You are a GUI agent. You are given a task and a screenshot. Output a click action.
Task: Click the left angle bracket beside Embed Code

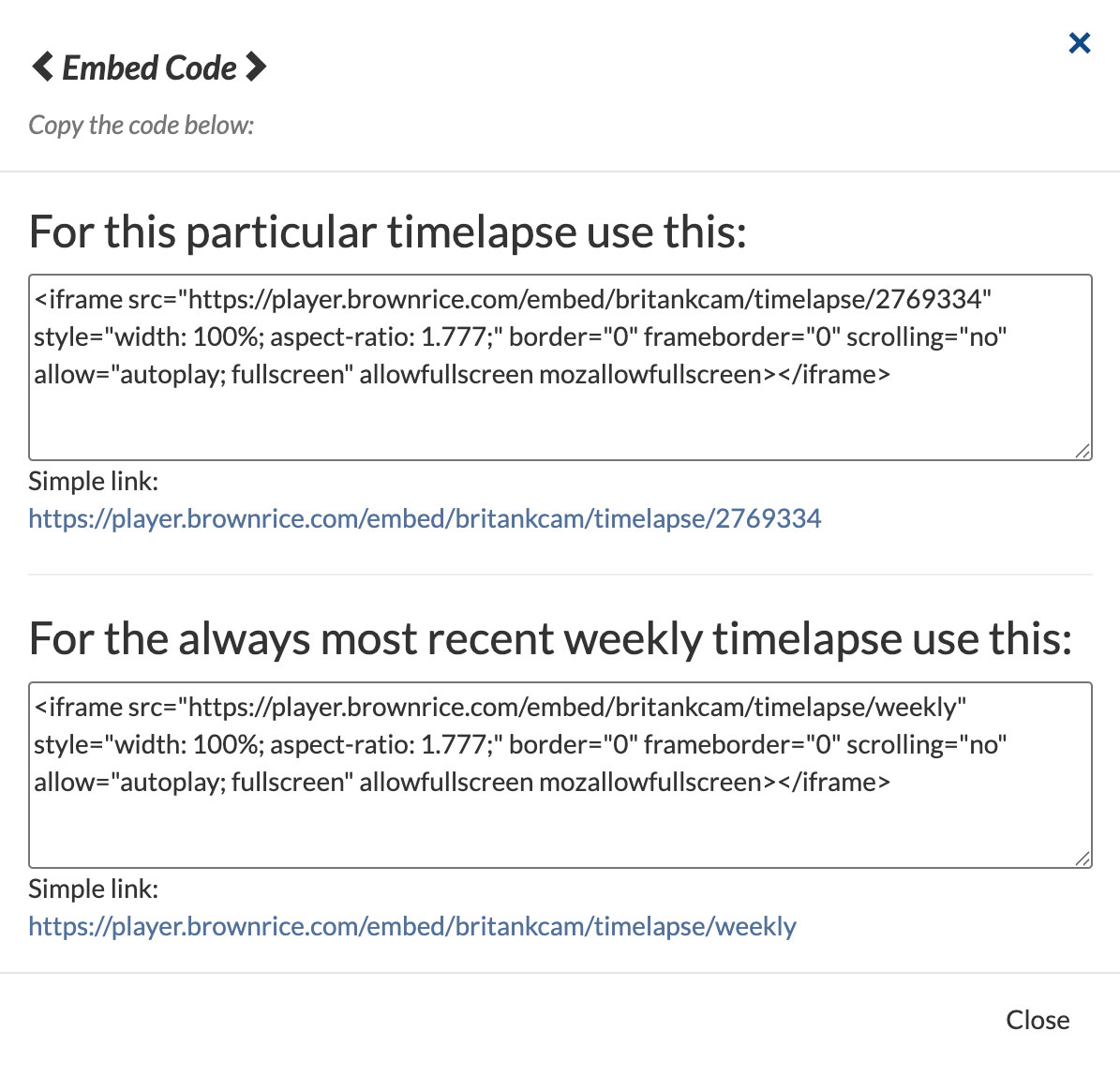pos(42,67)
